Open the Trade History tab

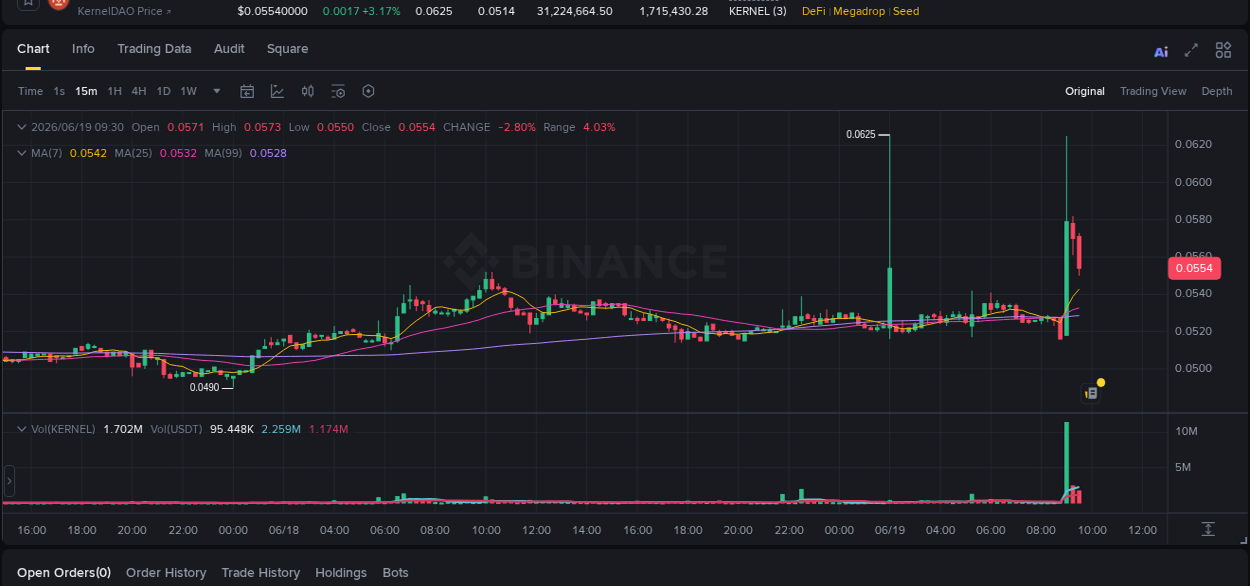point(260,573)
